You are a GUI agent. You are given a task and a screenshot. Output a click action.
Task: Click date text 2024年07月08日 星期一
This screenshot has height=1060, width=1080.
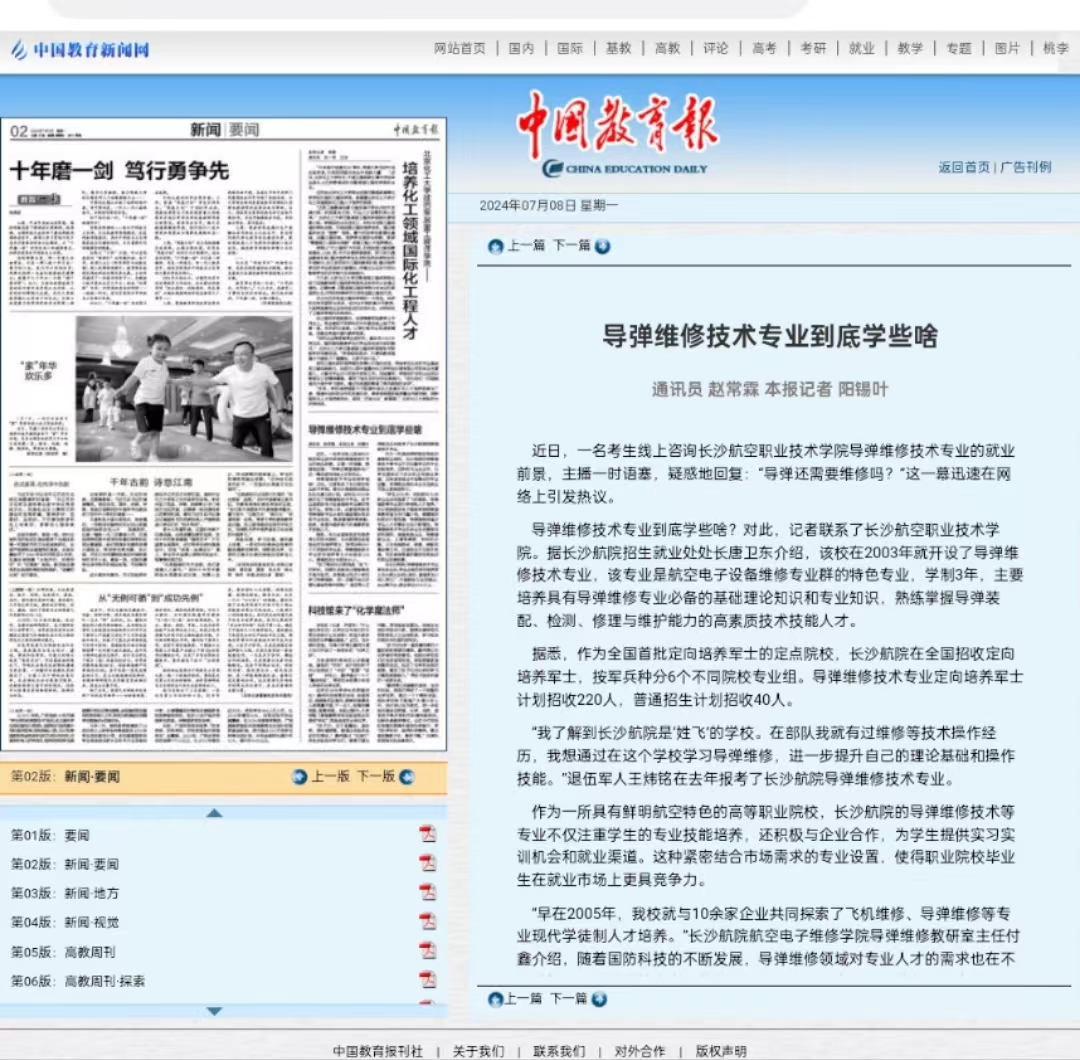coord(548,205)
